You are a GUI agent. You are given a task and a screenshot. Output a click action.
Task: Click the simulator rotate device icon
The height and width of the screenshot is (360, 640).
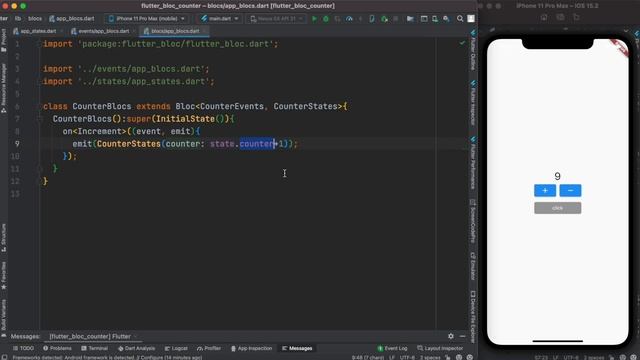(x=576, y=17)
